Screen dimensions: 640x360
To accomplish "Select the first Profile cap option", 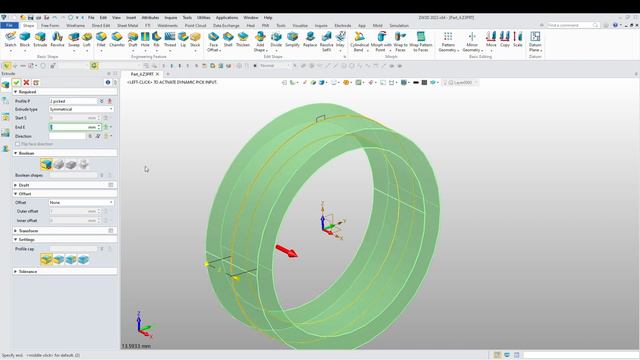I will (46, 260).
